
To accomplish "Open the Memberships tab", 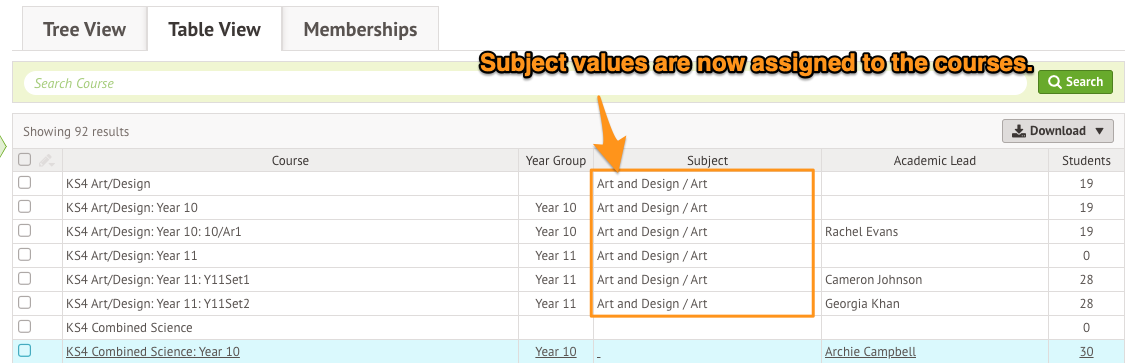I will click(x=360, y=30).
